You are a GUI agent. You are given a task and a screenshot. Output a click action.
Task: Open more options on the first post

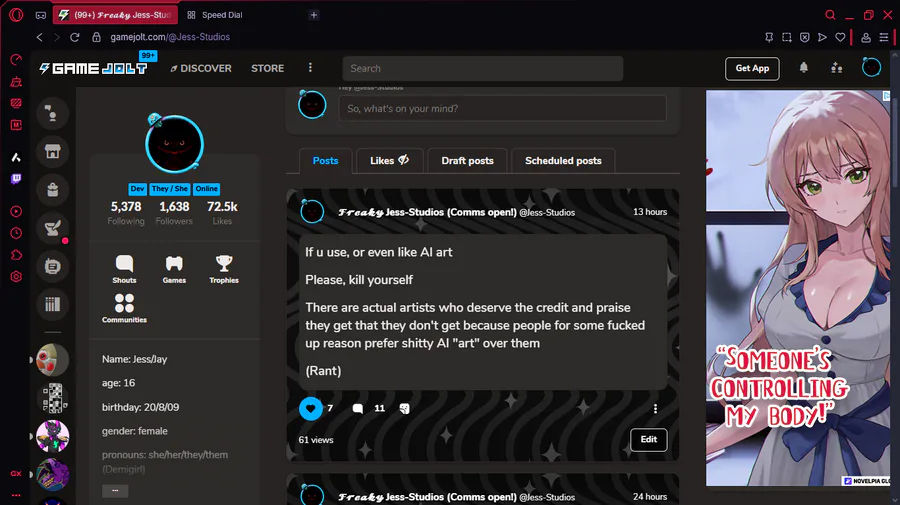click(x=655, y=409)
